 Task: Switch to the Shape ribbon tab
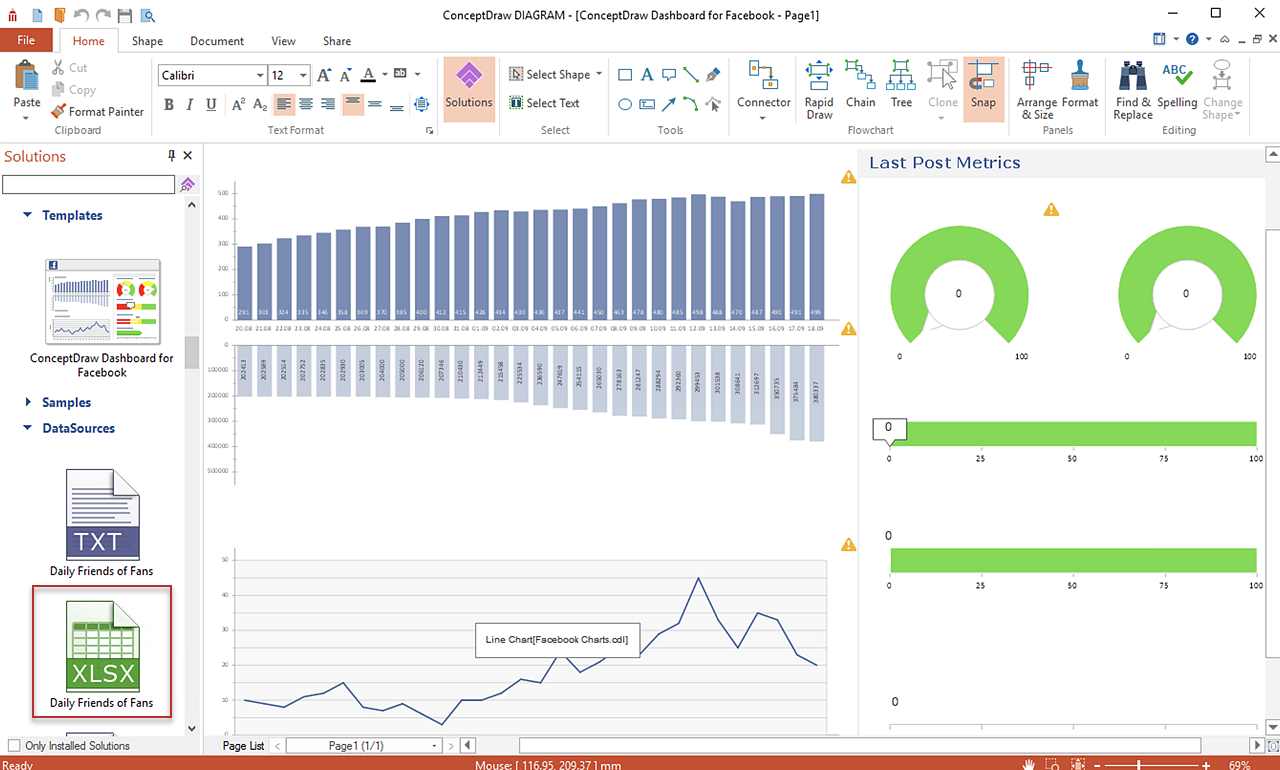click(147, 41)
